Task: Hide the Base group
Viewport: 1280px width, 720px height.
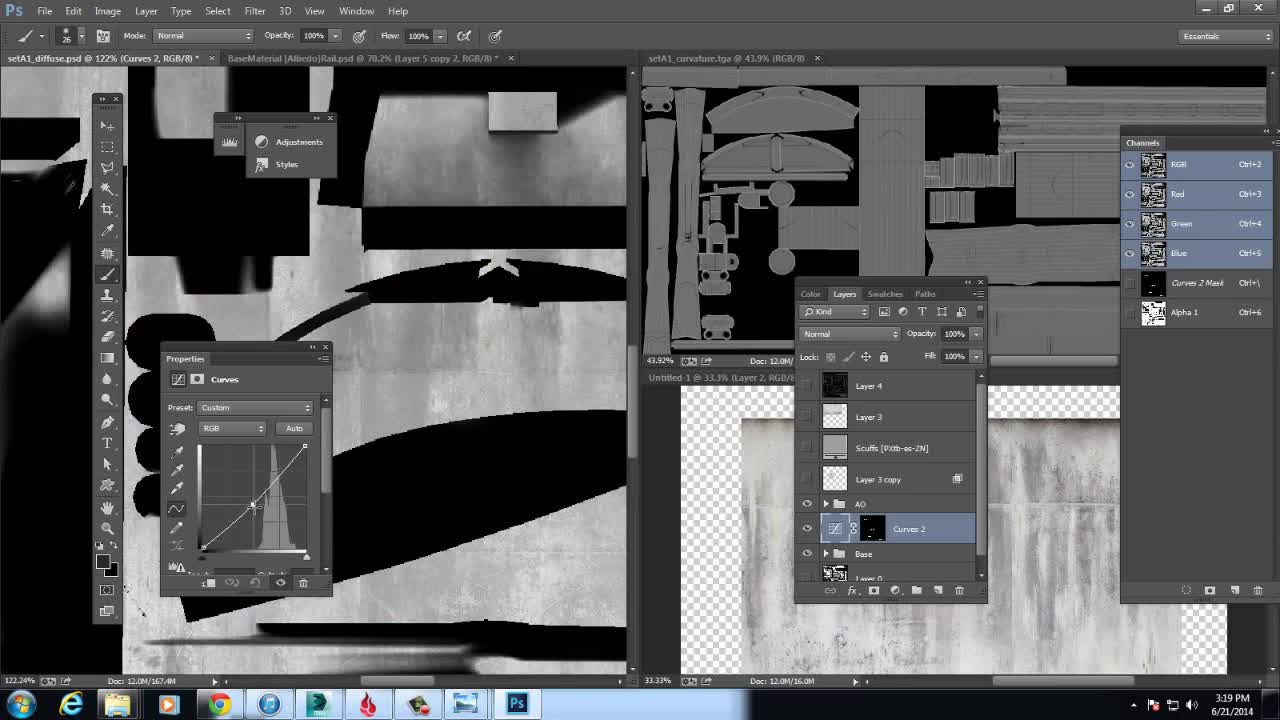Action: (807, 554)
